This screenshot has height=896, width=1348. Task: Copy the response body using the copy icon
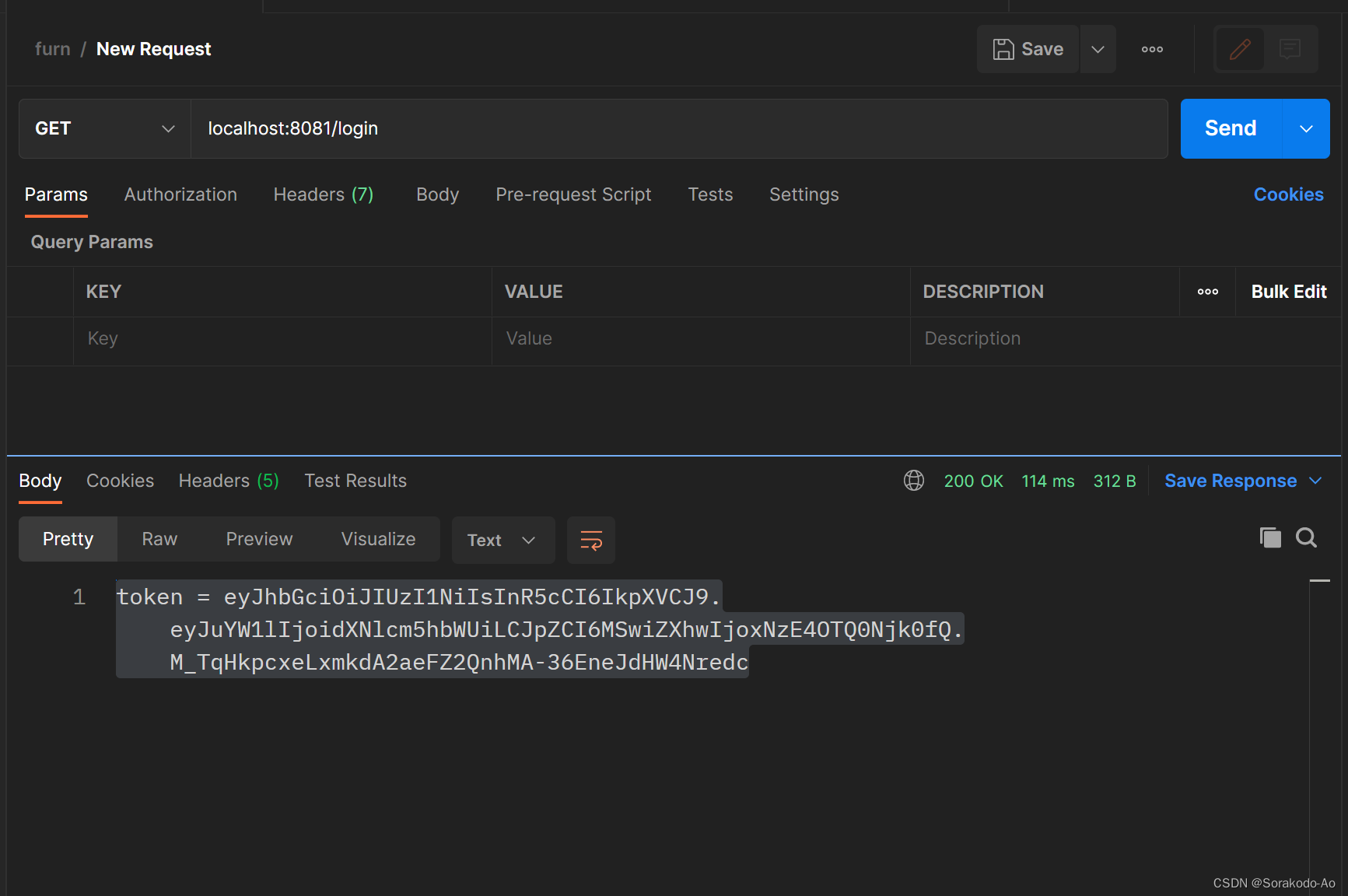point(1270,537)
